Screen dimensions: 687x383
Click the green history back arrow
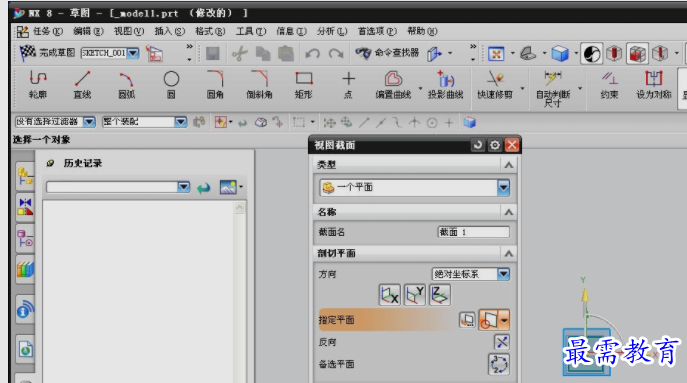(x=203, y=188)
